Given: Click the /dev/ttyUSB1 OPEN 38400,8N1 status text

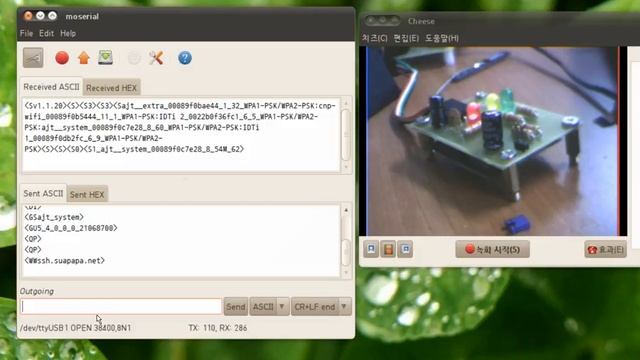Looking at the screenshot, I should tap(76, 328).
